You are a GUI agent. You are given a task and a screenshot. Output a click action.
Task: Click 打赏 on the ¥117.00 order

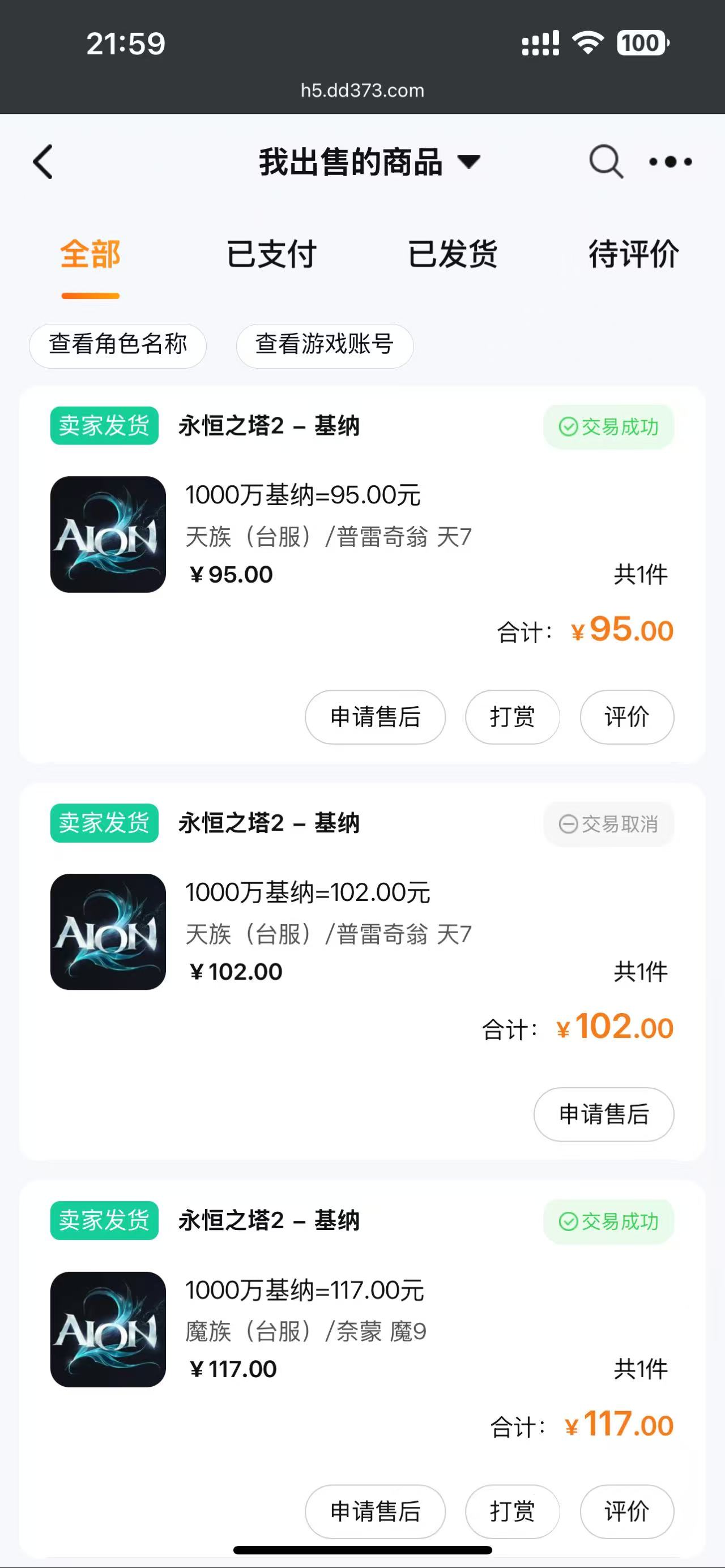pos(512,1511)
